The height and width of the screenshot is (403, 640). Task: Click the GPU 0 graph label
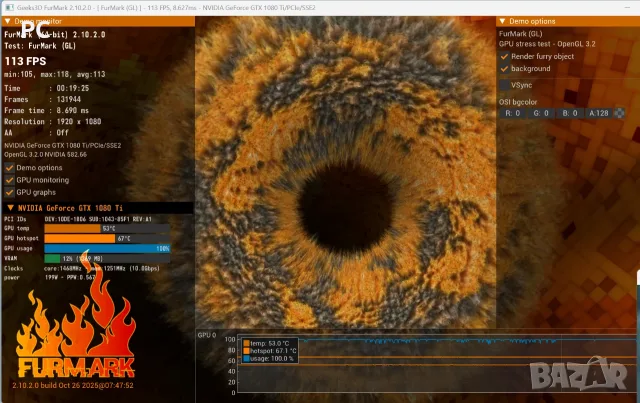207,335
